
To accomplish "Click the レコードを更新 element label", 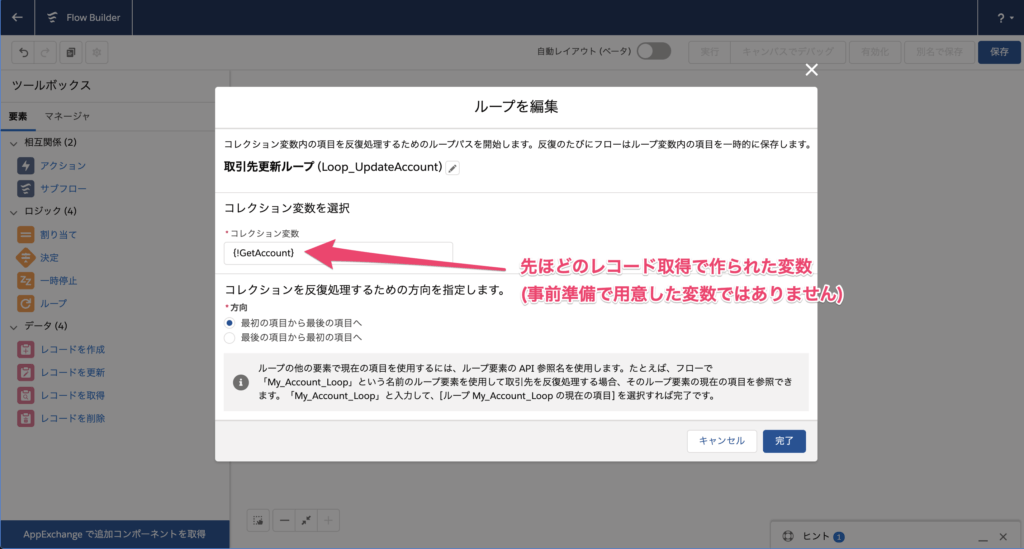I will 72,373.
